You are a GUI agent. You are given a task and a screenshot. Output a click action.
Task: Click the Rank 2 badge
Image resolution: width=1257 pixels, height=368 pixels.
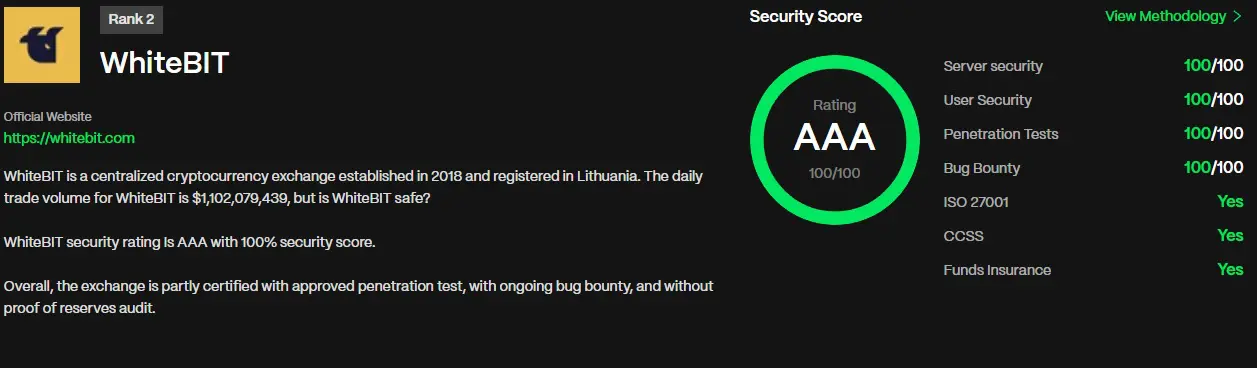[131, 19]
